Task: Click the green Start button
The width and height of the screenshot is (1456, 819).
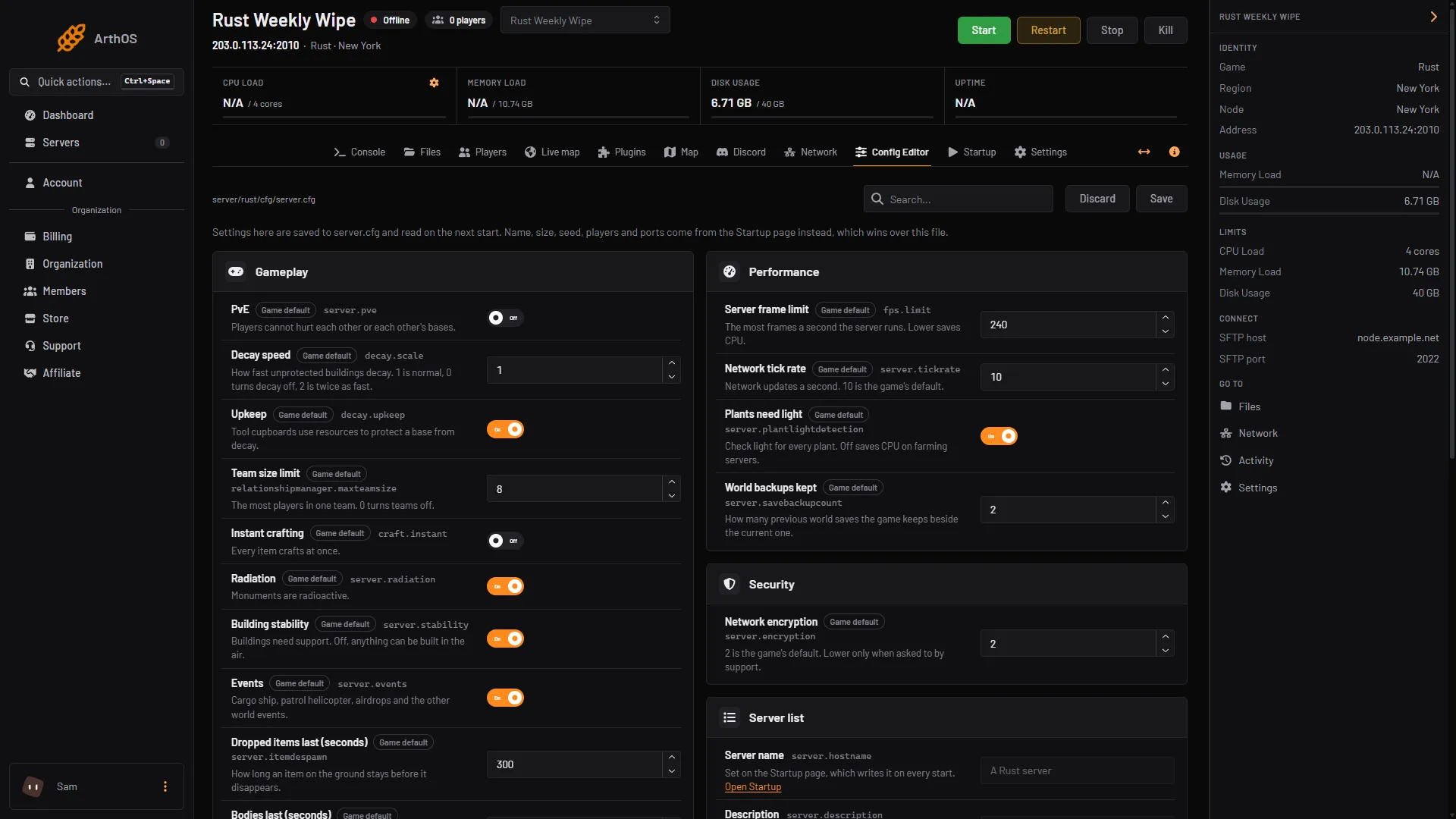Action: point(984,30)
